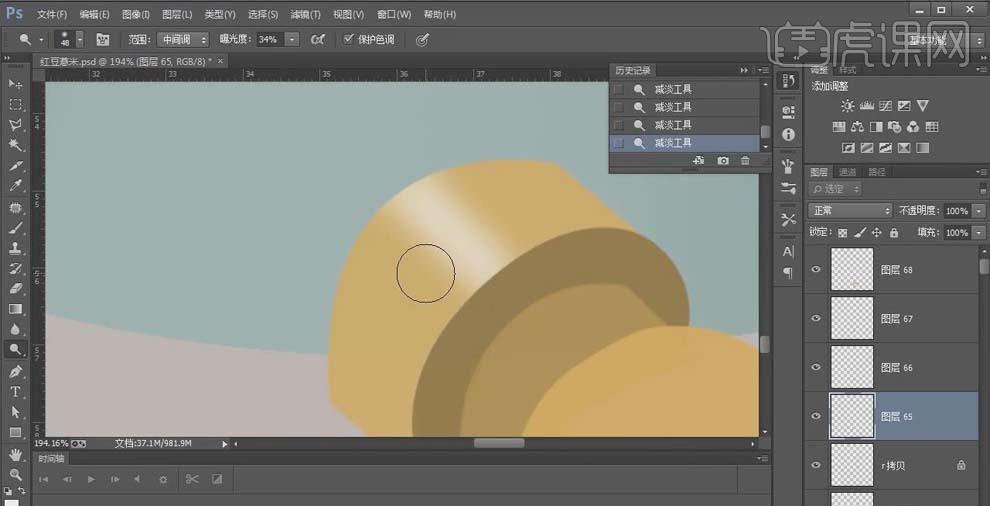Viewport: 990px width, 506px height.
Task: Select the Zoom tool in toolbox
Action: 16,474
